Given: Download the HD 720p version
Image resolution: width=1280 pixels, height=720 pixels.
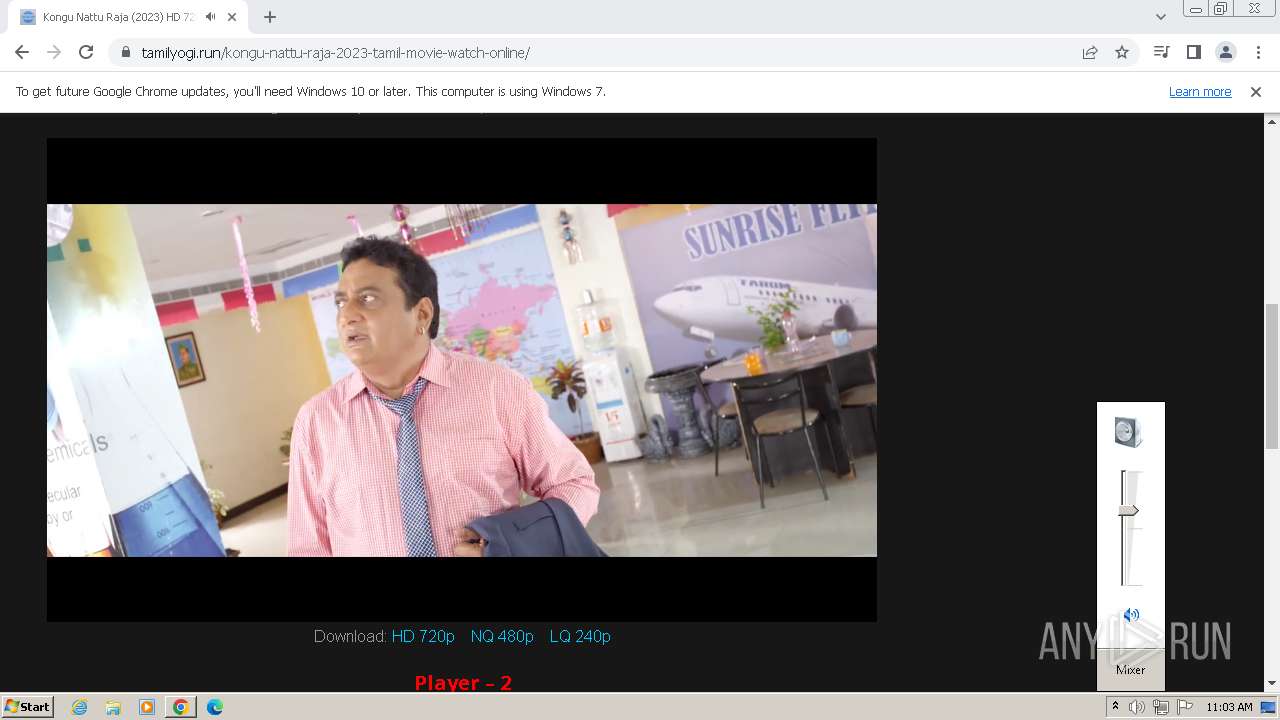Looking at the screenshot, I should tap(423, 636).
